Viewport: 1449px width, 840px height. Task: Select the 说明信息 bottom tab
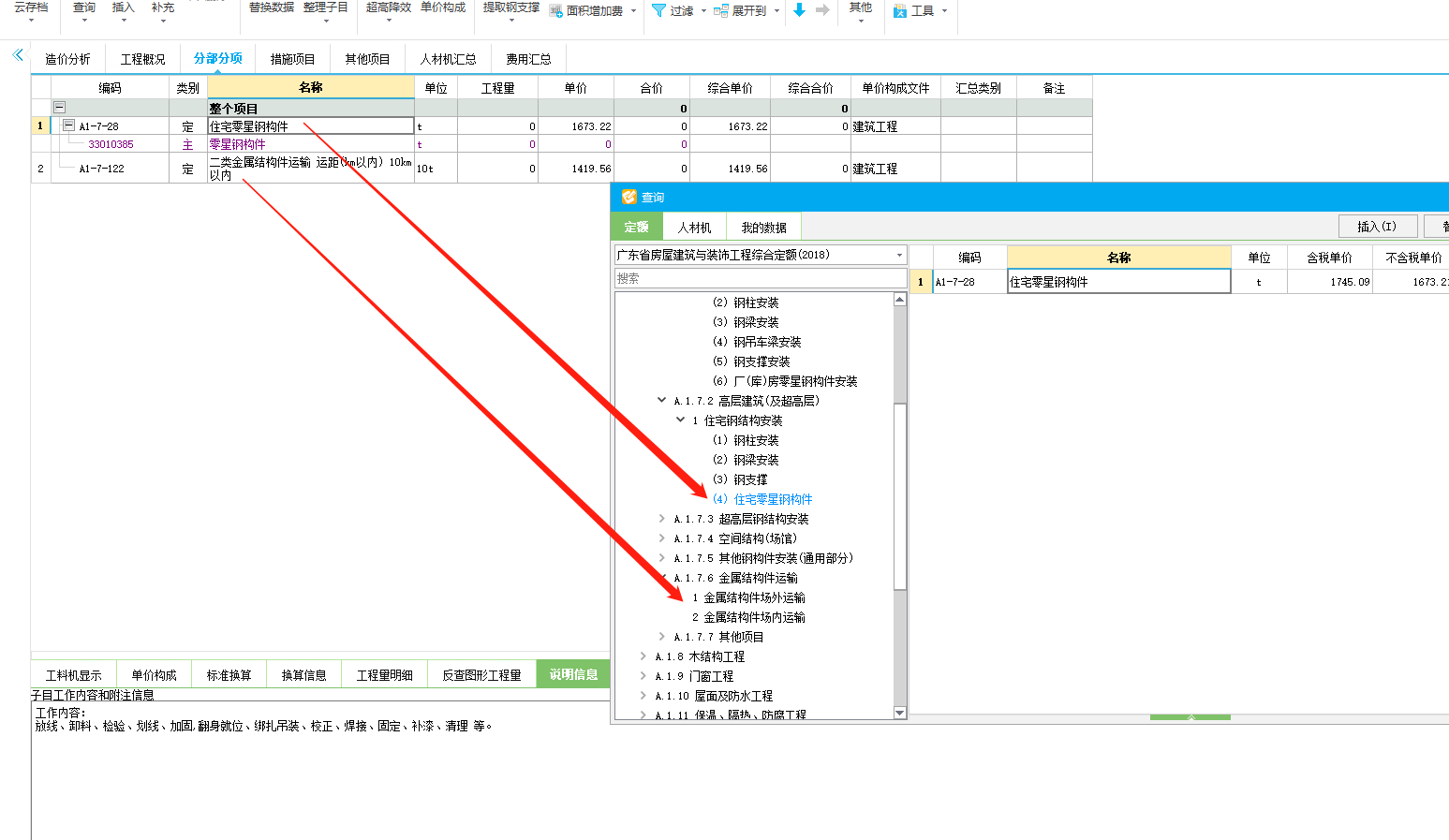click(573, 674)
